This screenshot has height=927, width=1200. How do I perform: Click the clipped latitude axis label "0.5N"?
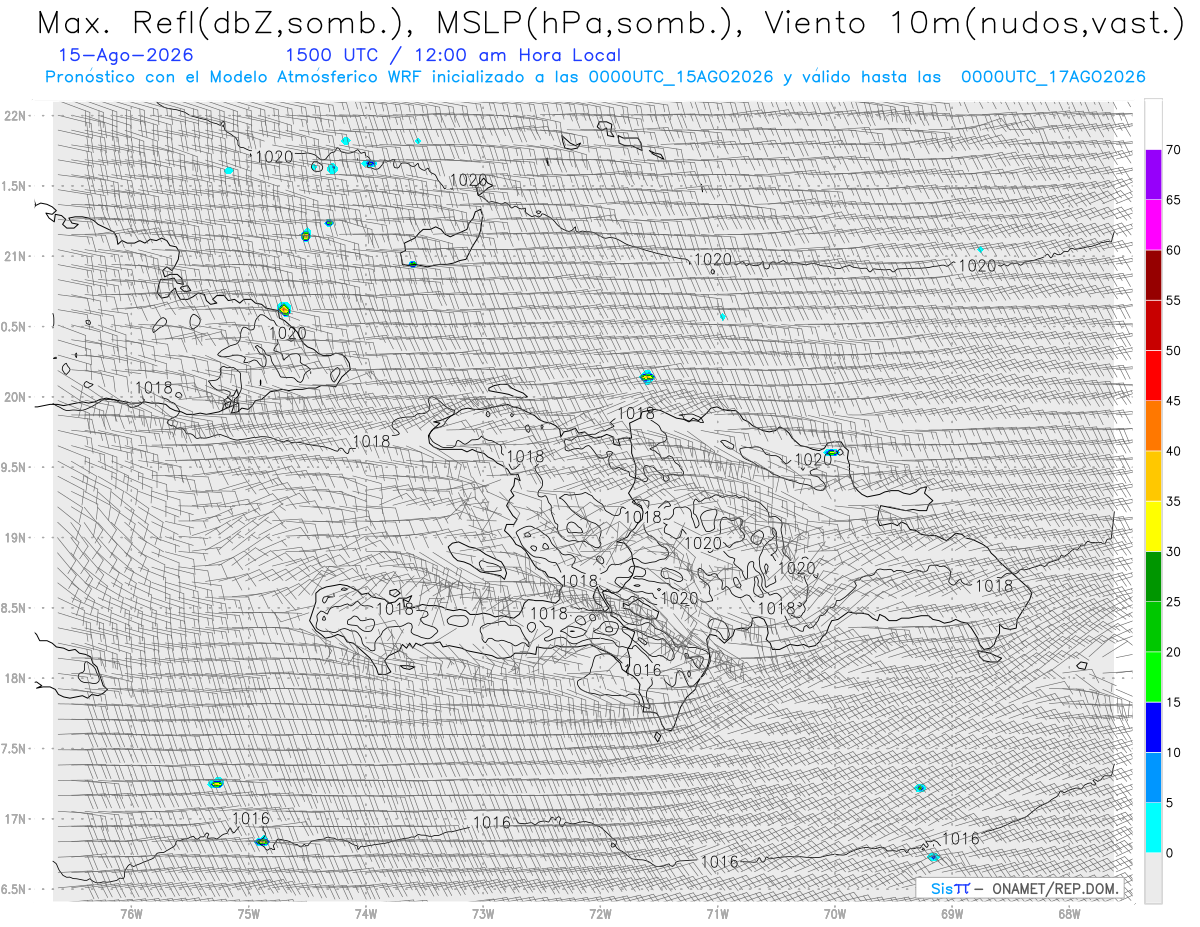click(15, 327)
